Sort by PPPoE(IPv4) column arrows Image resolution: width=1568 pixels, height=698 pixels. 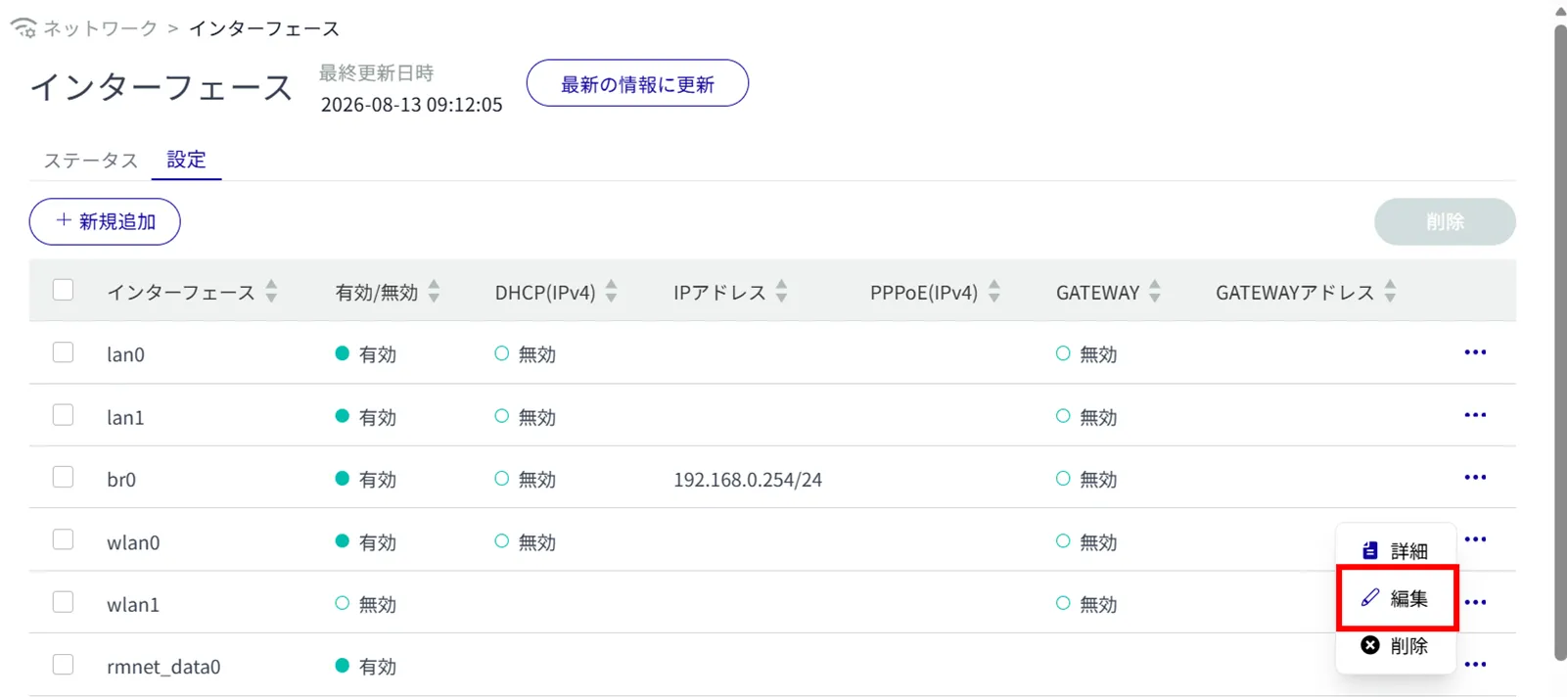tap(993, 291)
